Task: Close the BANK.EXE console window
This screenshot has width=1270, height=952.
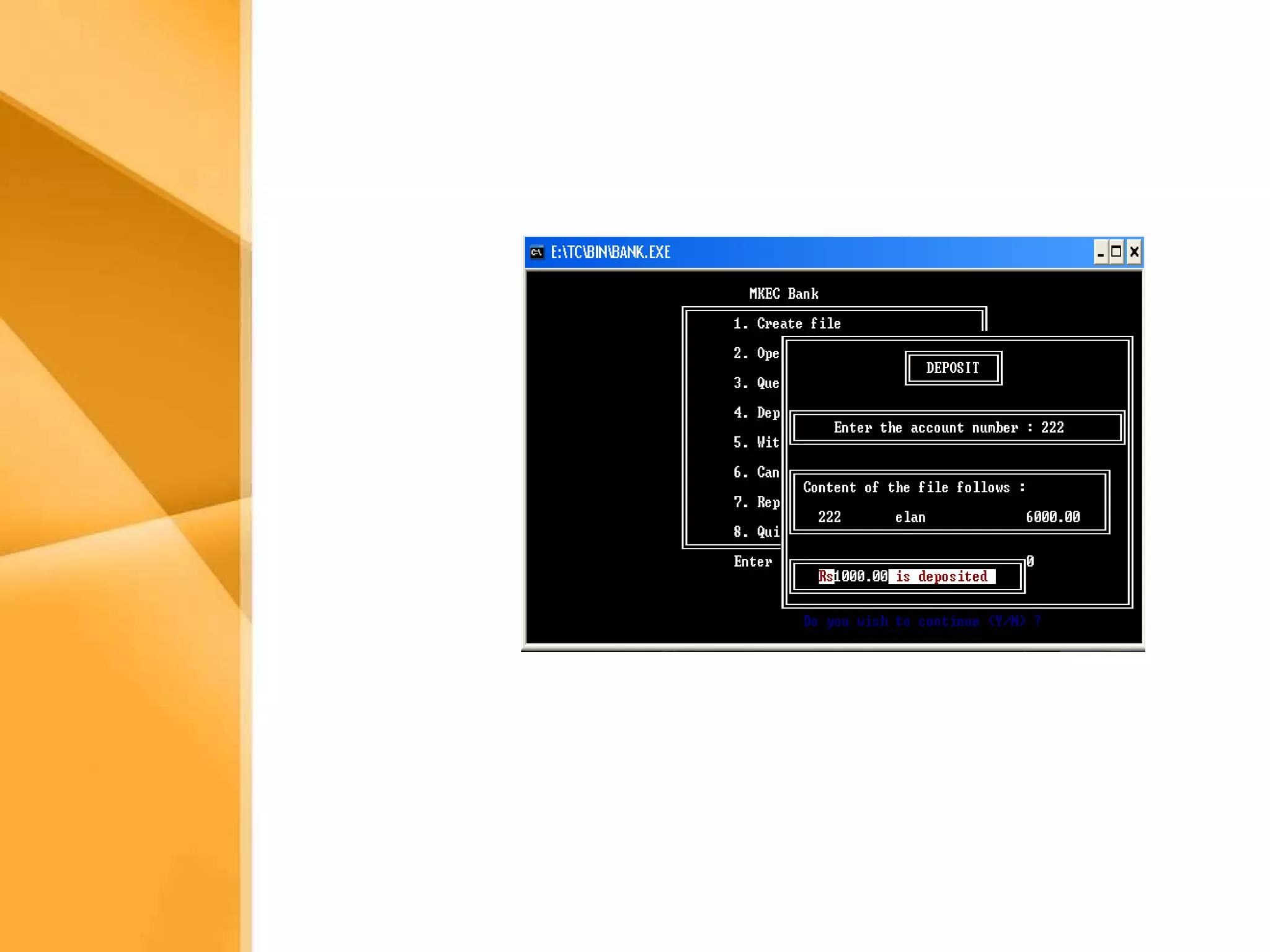Action: point(1134,252)
